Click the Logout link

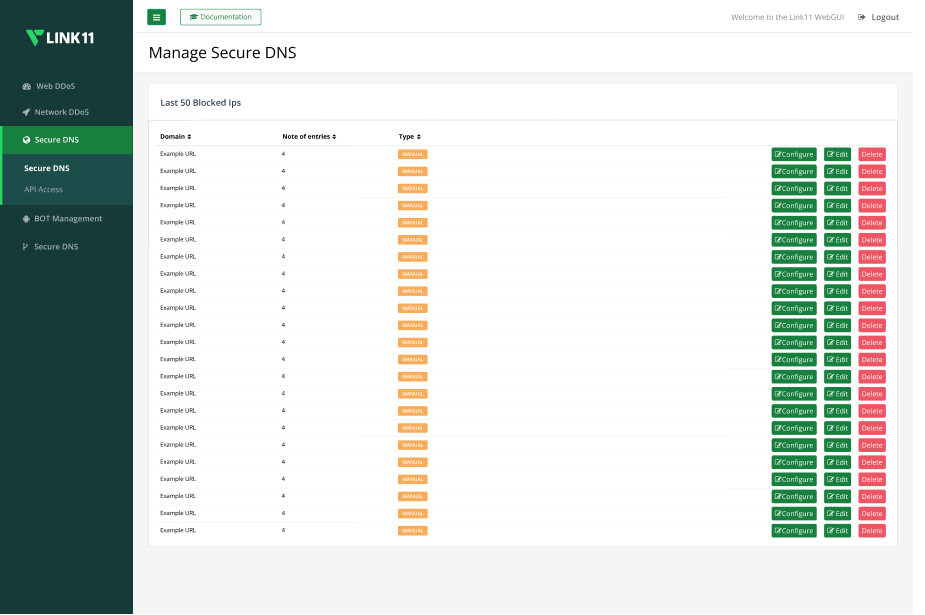(x=885, y=17)
